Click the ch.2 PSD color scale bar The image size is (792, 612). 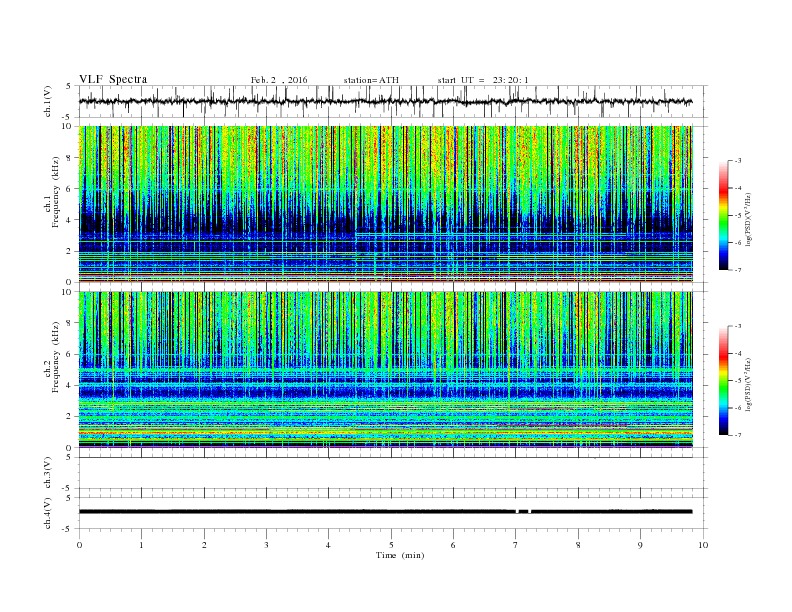(723, 380)
